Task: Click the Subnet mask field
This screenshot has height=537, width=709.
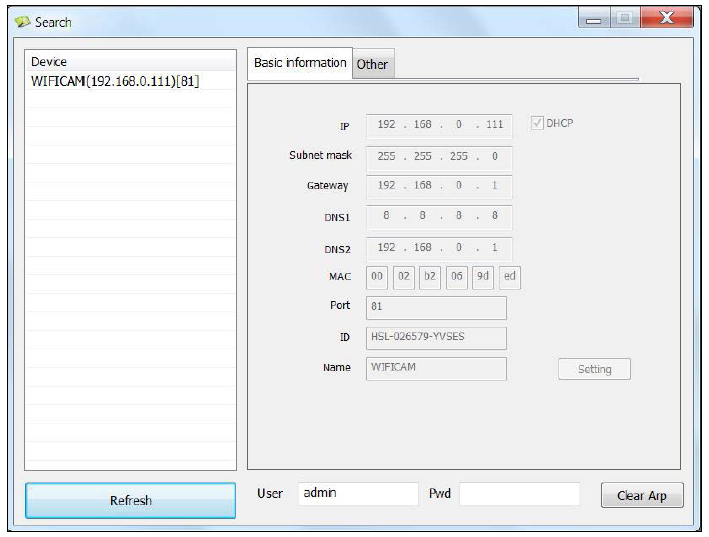Action: click(439, 157)
